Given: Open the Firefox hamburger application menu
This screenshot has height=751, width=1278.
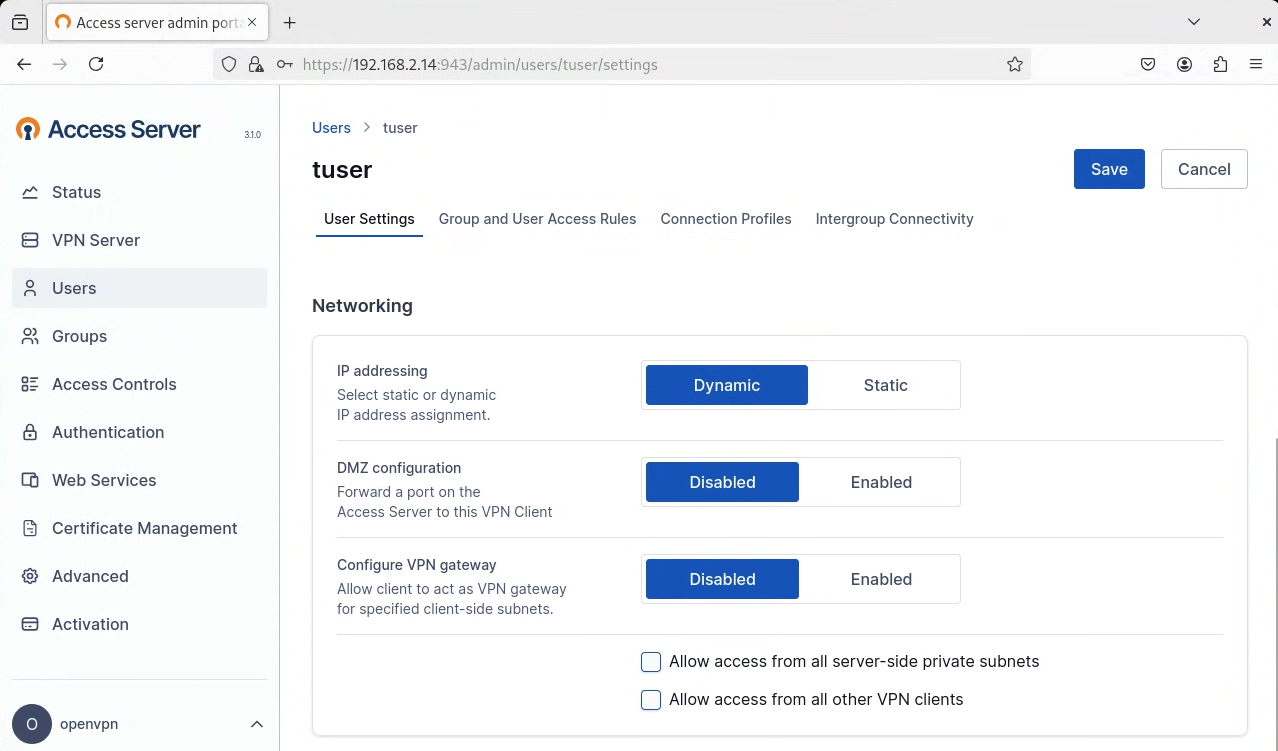Looking at the screenshot, I should point(1256,64).
